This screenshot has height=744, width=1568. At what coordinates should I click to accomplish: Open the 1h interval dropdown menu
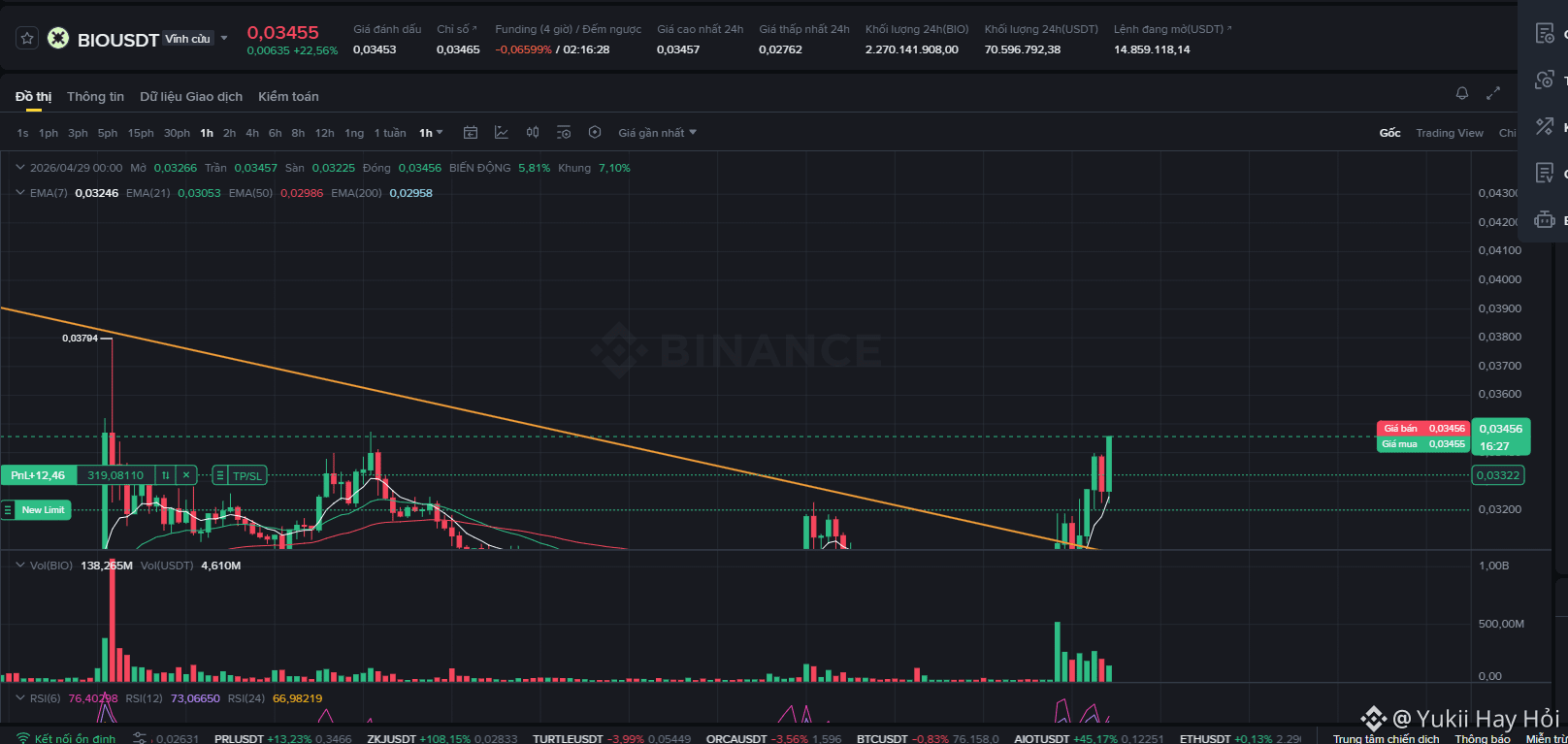point(431,133)
